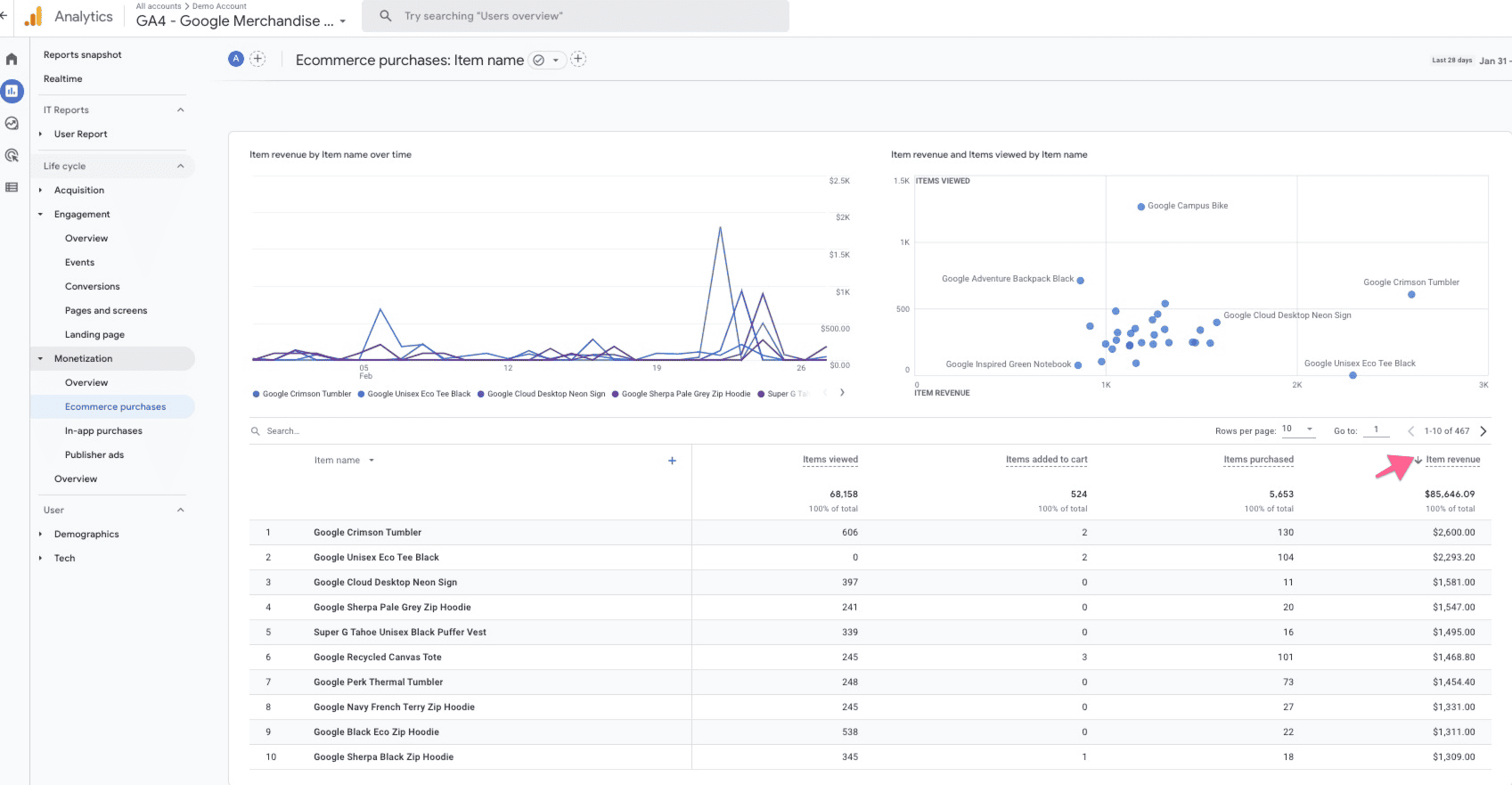The height and width of the screenshot is (785, 1512).
Task: Click the table search magnifier icon
Action: tap(256, 431)
